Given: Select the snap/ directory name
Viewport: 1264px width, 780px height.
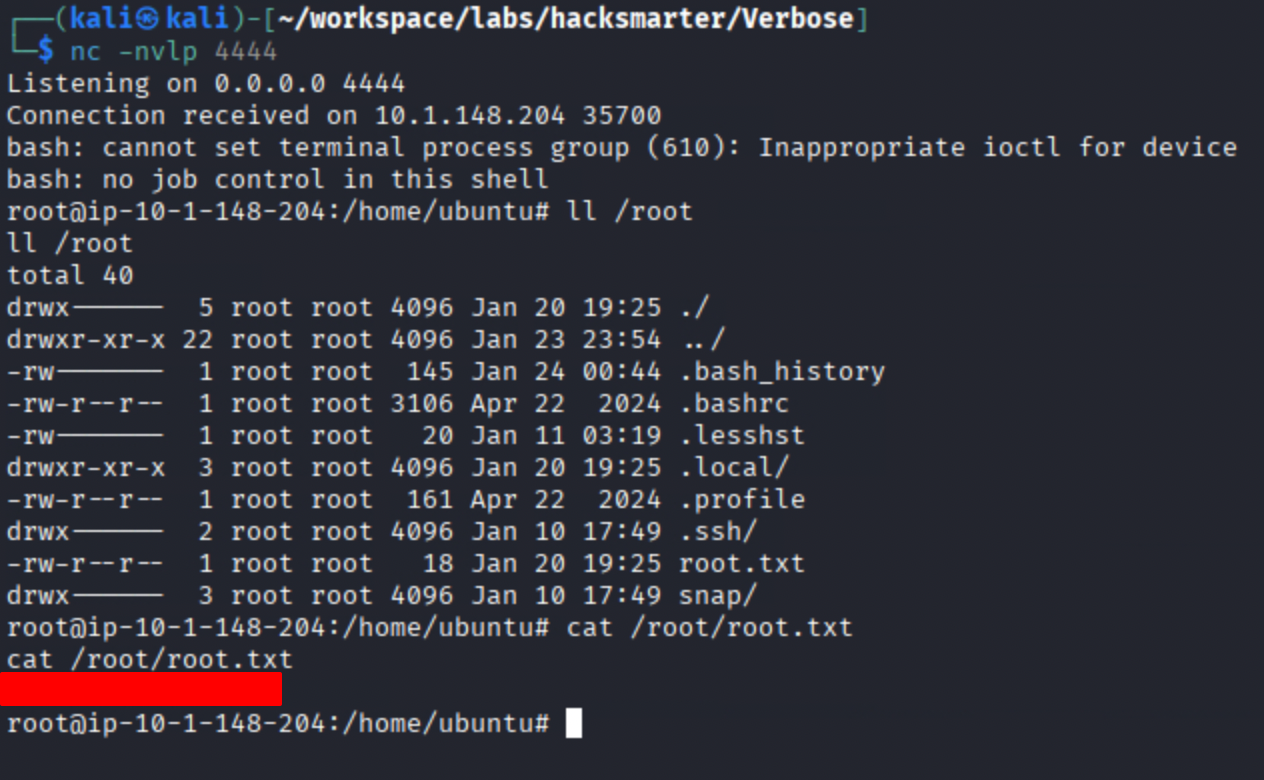Looking at the screenshot, I should click(x=718, y=595).
